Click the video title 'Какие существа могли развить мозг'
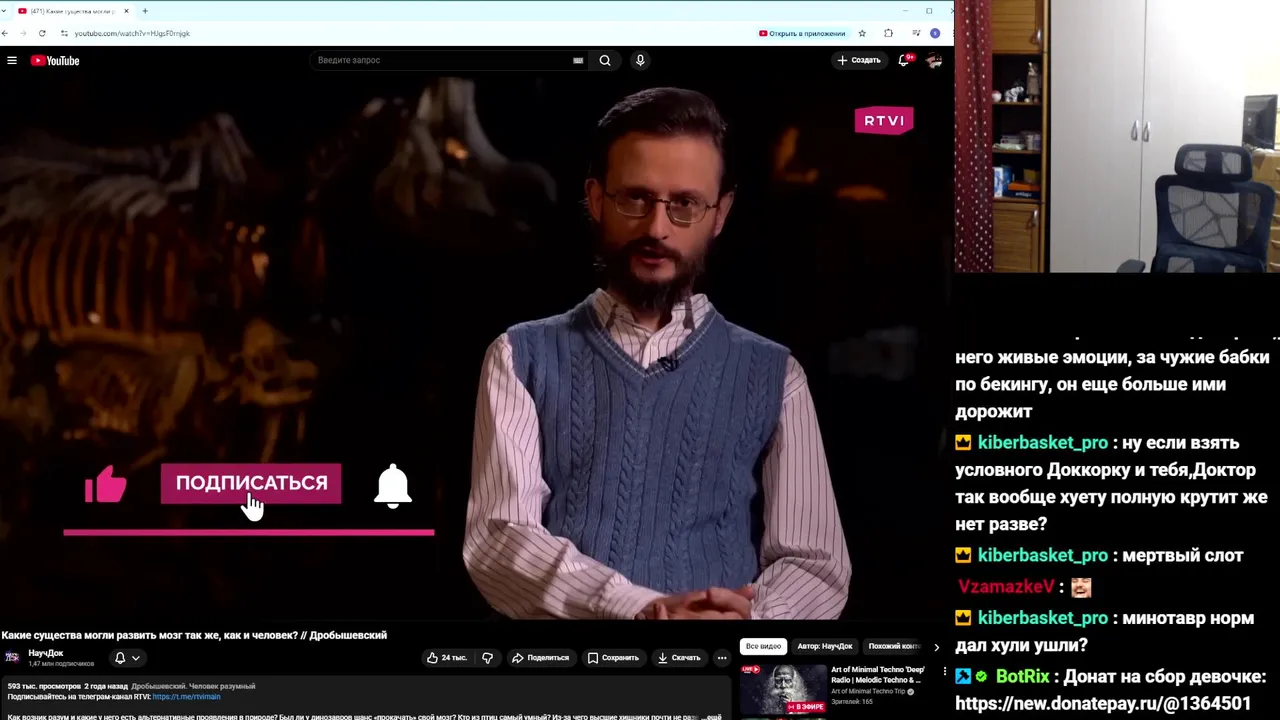Image resolution: width=1280 pixels, height=720 pixels. pos(194,635)
